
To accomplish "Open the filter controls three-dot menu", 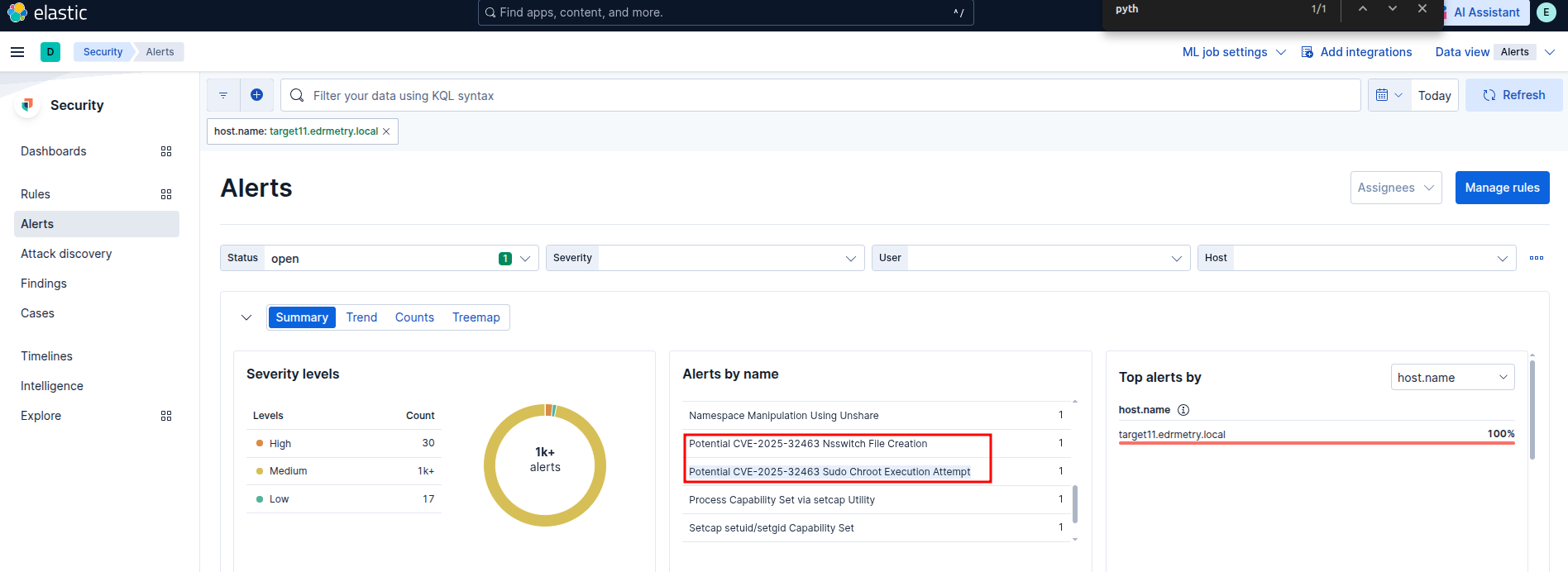I will click(1537, 258).
